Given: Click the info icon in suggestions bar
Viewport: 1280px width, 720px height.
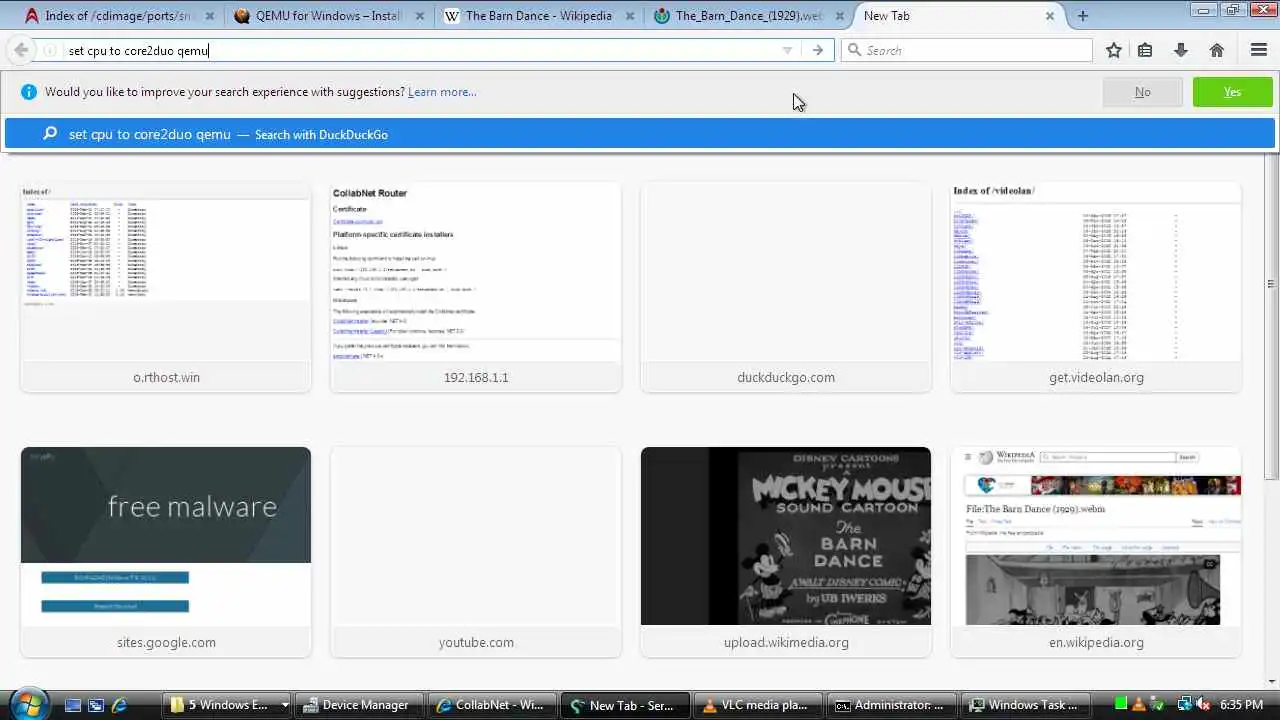Looking at the screenshot, I should (x=28, y=92).
